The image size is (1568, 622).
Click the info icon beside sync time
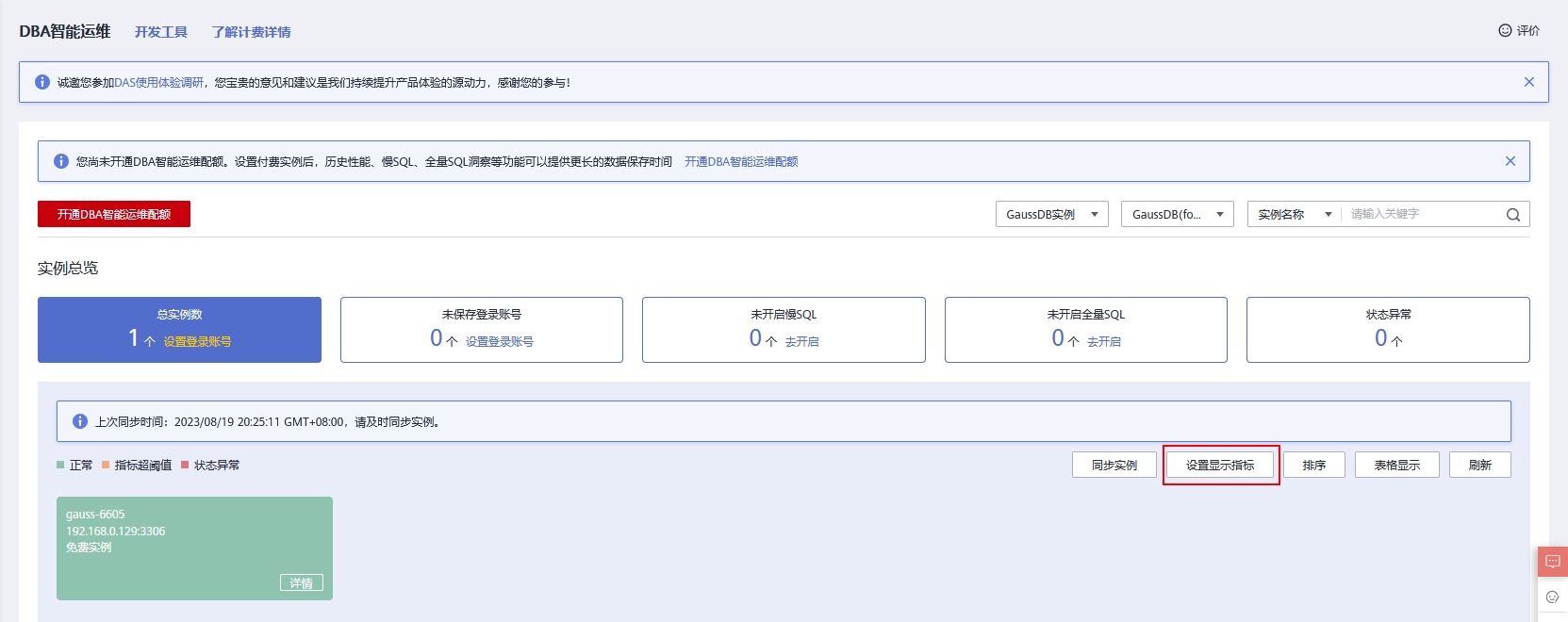(80, 421)
